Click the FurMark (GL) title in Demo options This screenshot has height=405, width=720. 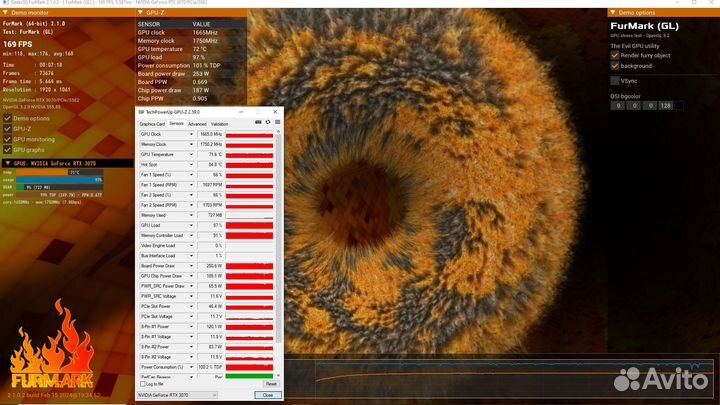[645, 26]
